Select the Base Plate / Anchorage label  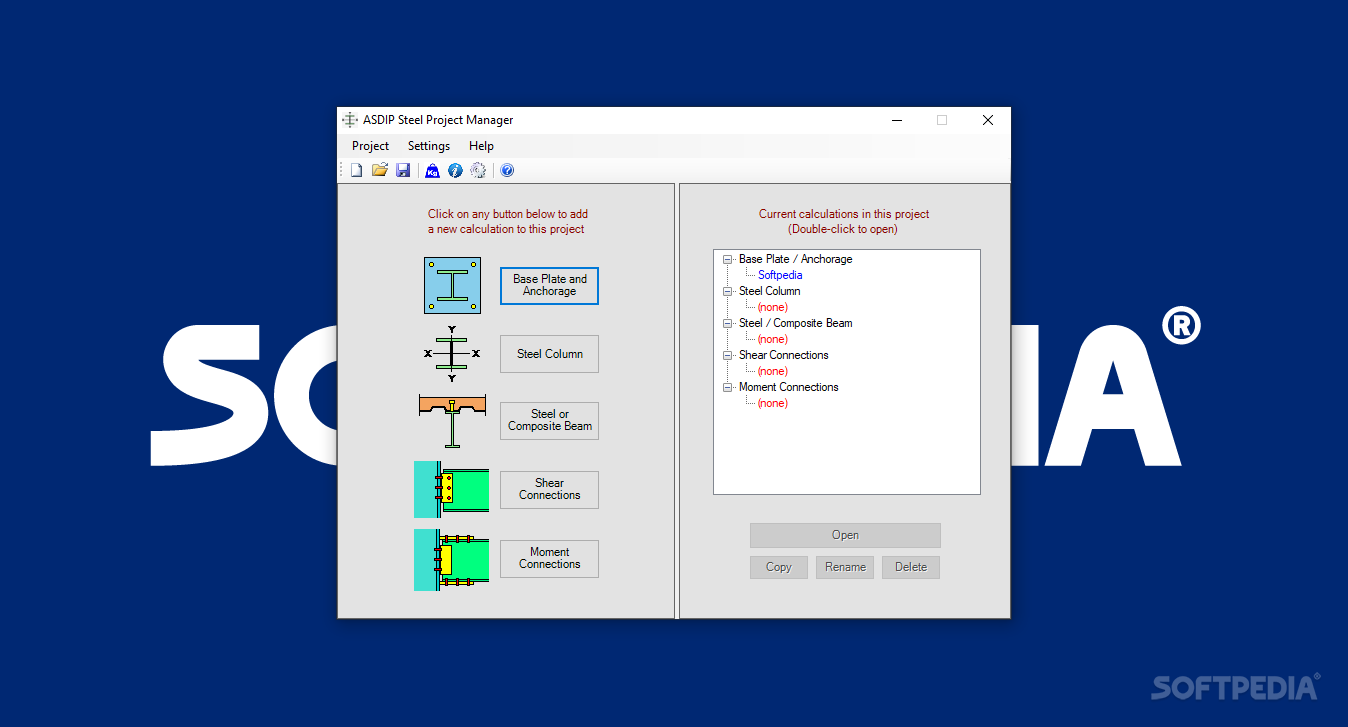pos(796,259)
